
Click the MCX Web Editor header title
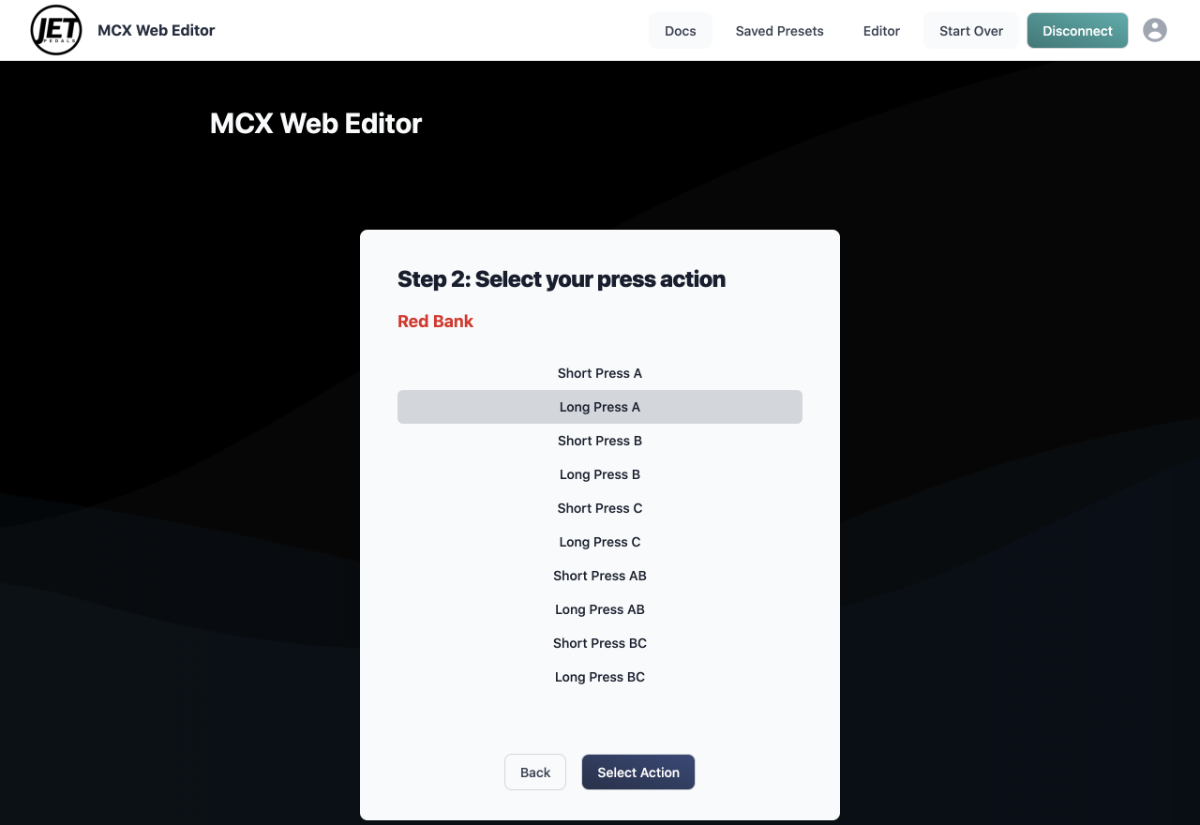[x=156, y=30]
